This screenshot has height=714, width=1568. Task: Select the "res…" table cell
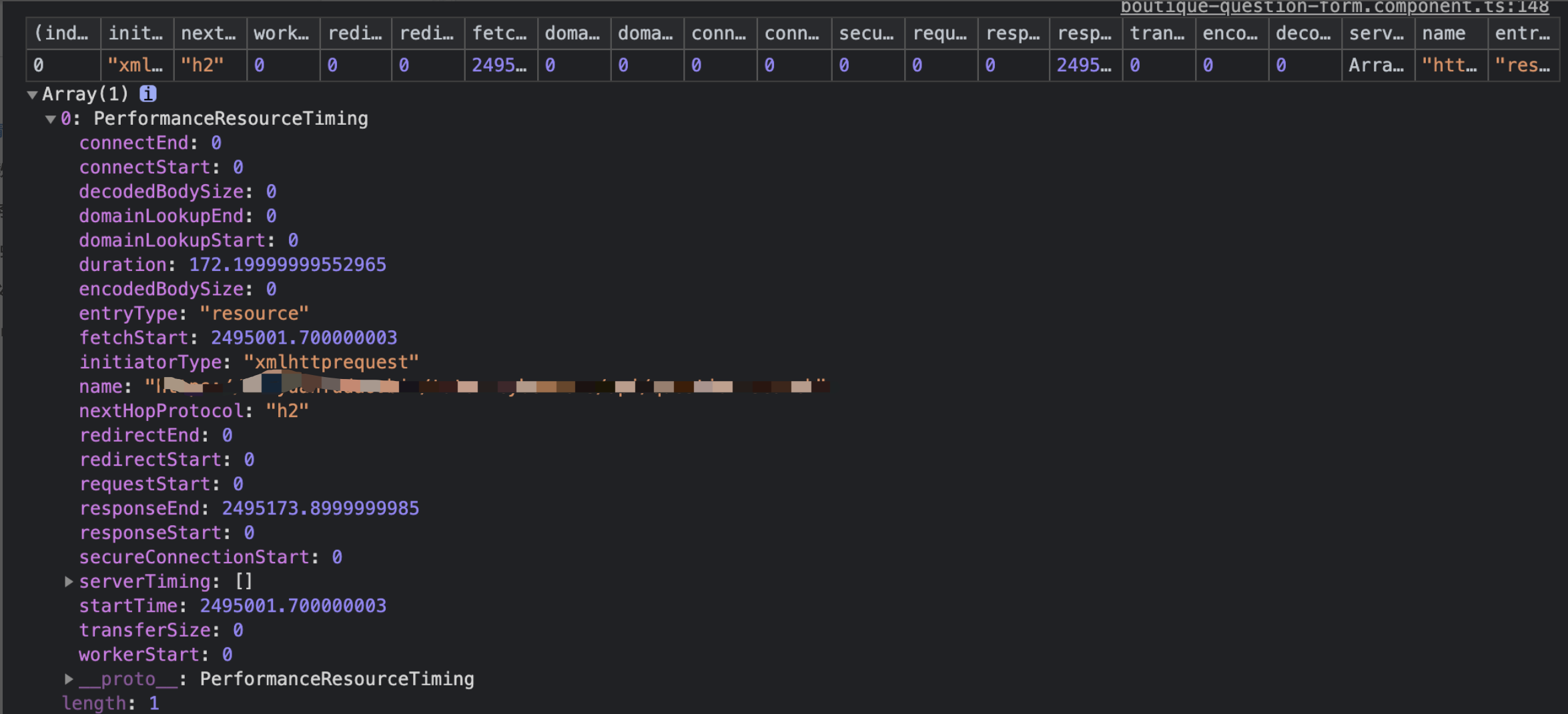coord(1524,65)
